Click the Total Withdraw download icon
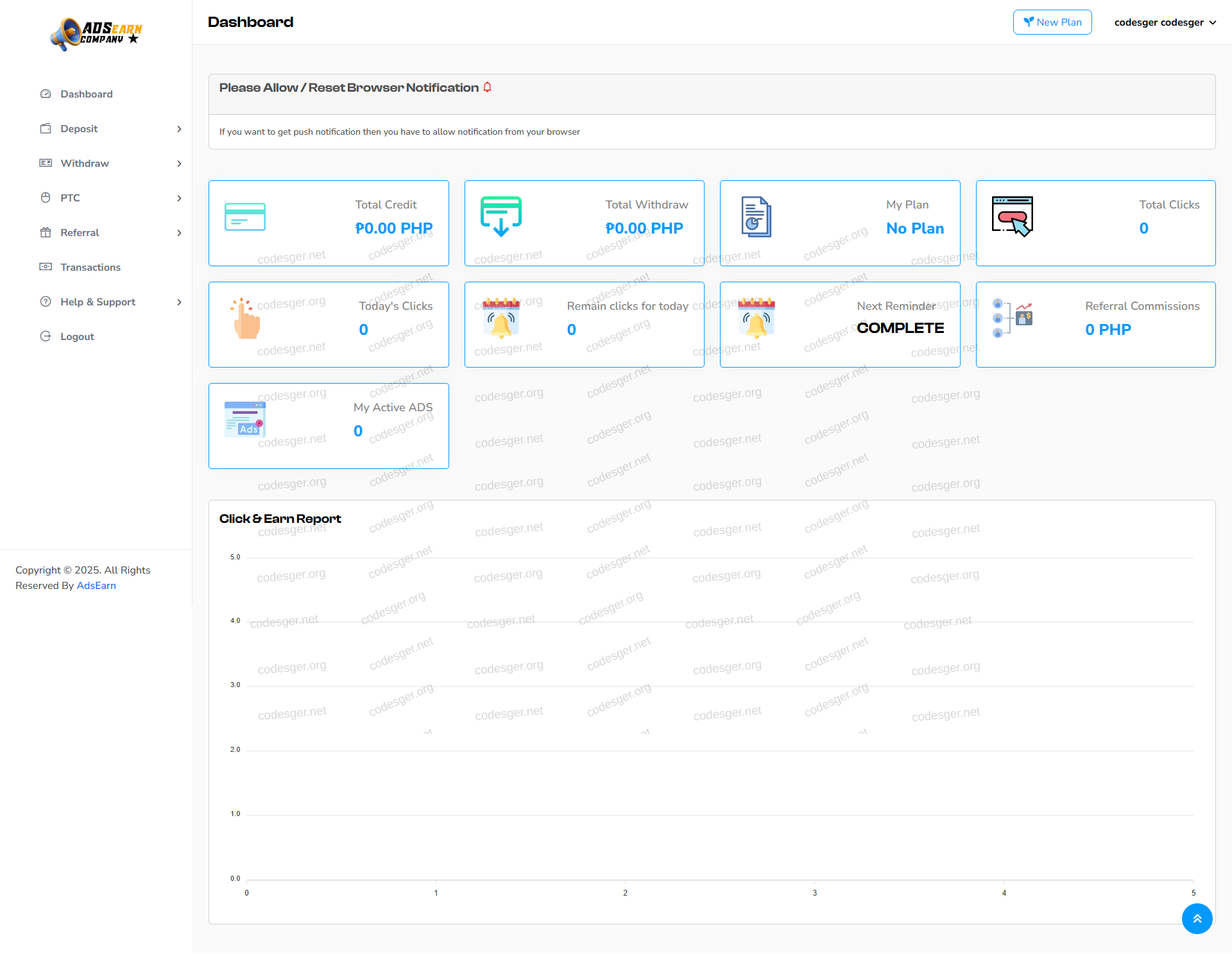Image resolution: width=1232 pixels, height=954 pixels. coord(501,216)
